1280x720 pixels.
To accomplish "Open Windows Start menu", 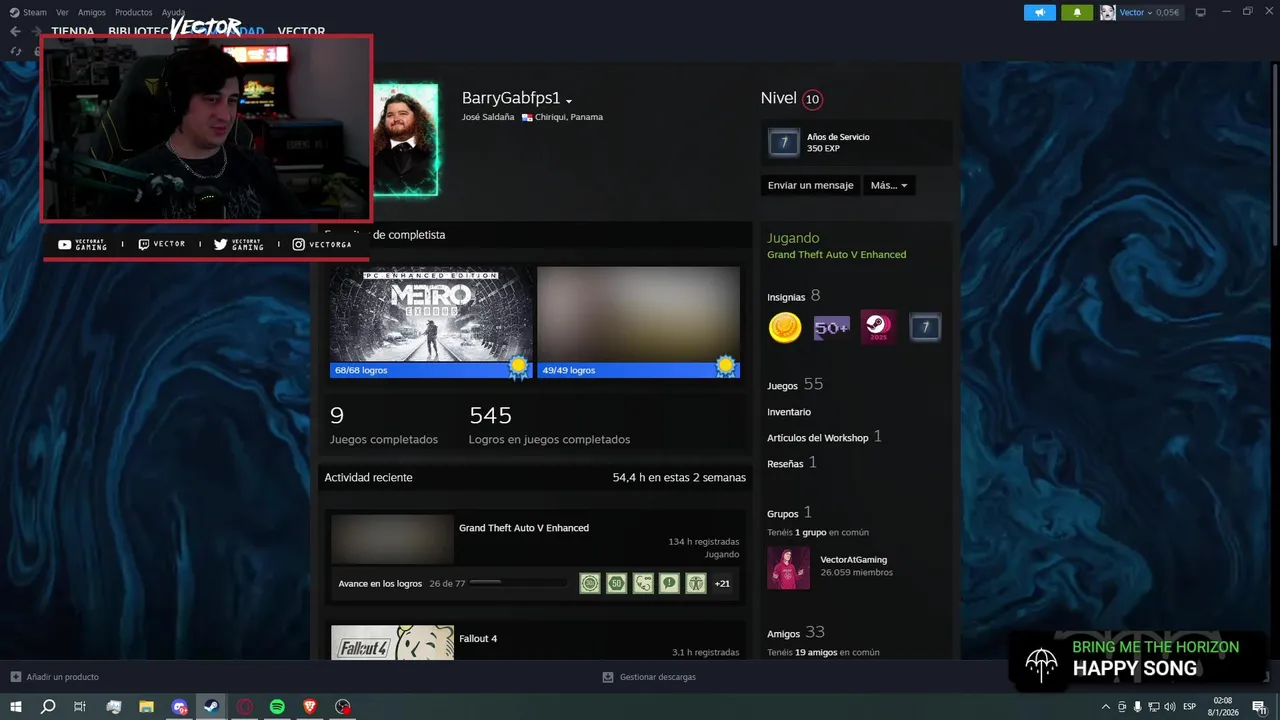I will tap(15, 707).
